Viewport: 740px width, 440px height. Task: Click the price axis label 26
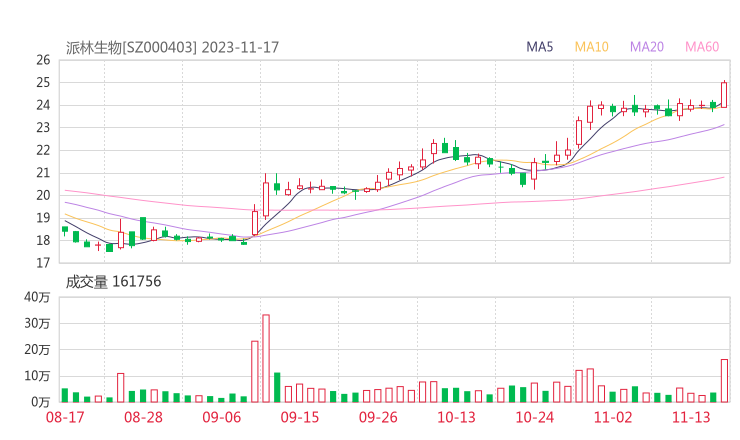click(x=43, y=60)
